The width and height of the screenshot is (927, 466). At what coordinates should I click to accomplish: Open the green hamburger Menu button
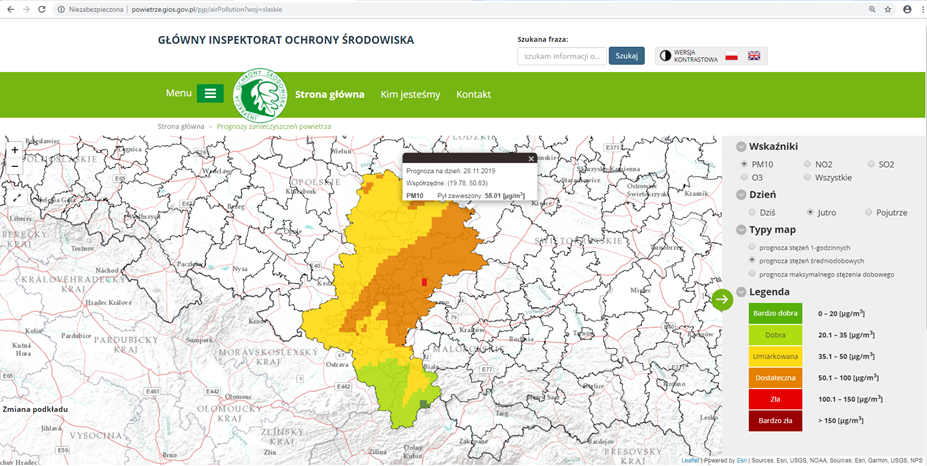[x=210, y=94]
